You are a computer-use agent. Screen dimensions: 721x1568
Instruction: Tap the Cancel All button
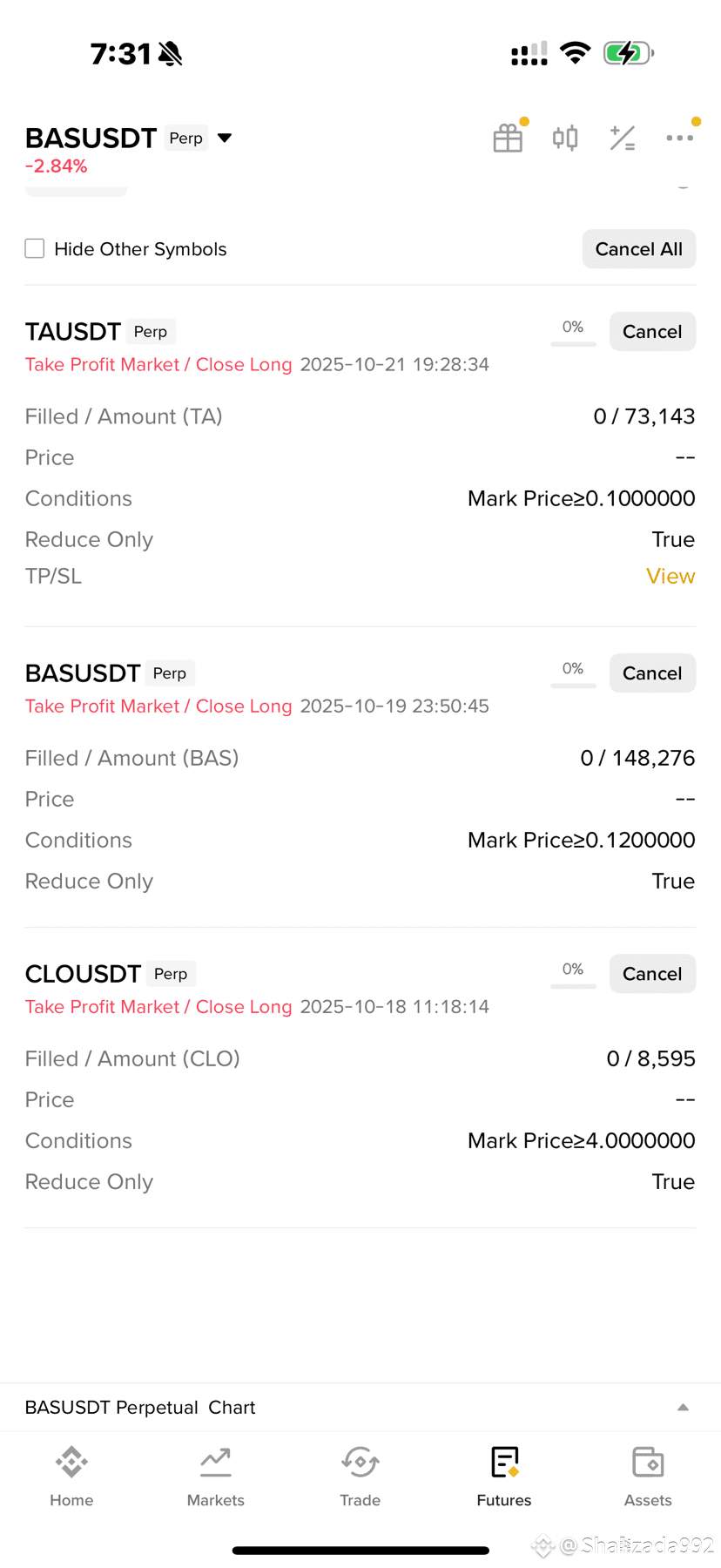(638, 248)
